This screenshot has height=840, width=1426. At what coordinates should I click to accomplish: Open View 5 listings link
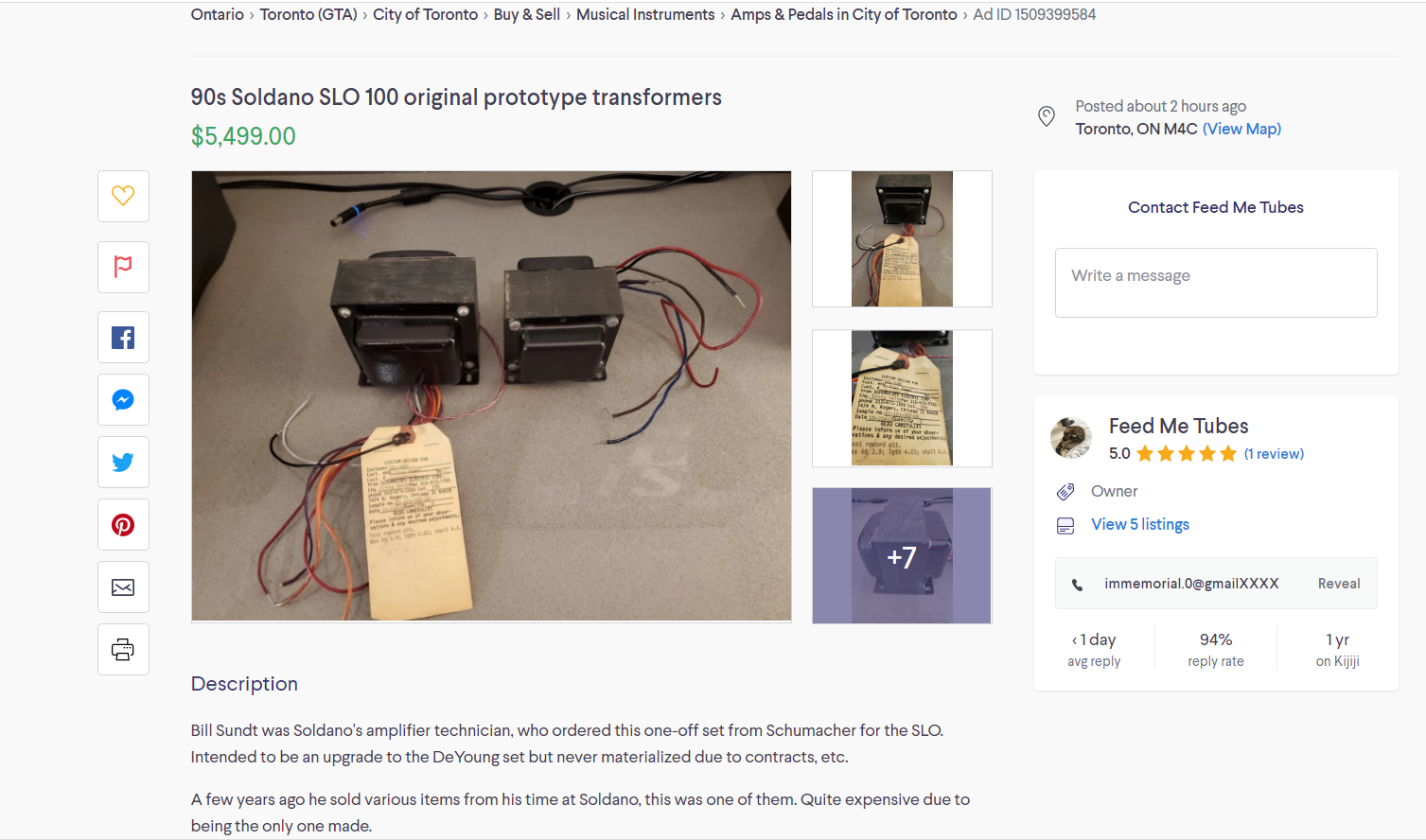click(1140, 524)
